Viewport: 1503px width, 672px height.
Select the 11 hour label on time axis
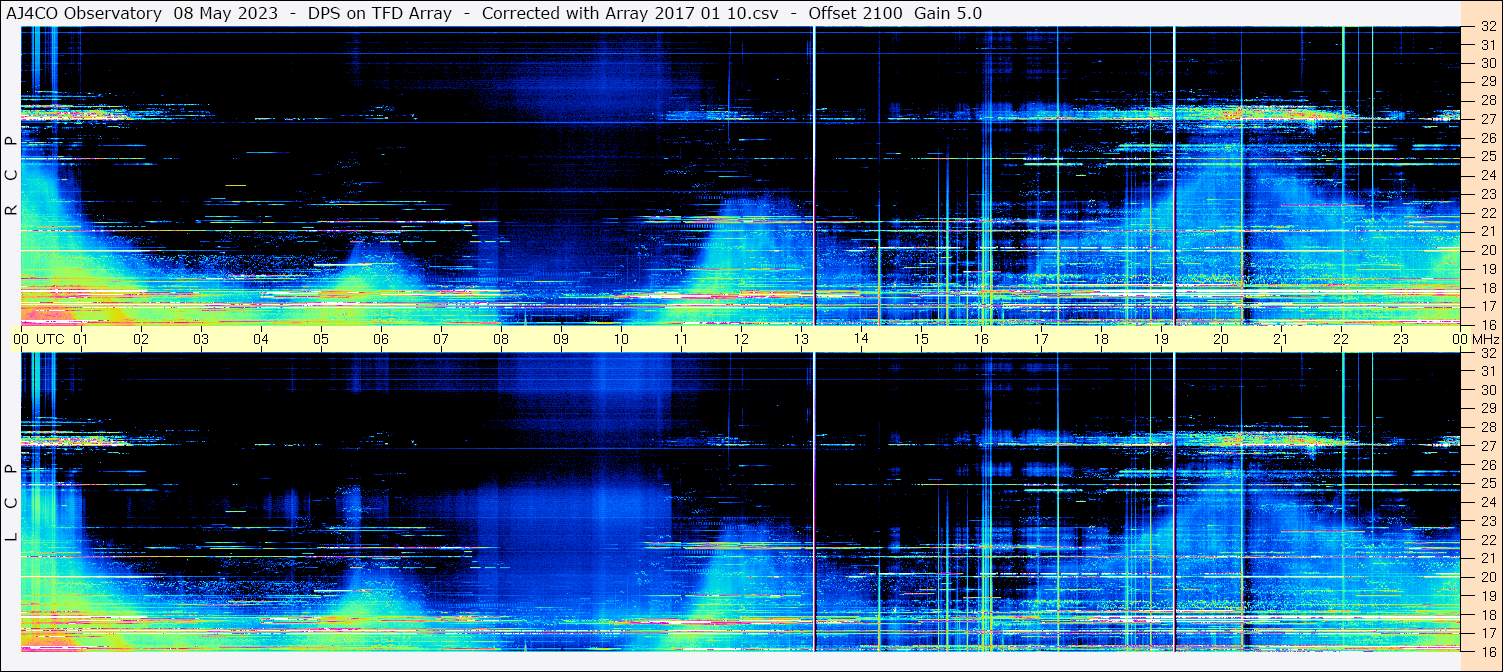681,339
